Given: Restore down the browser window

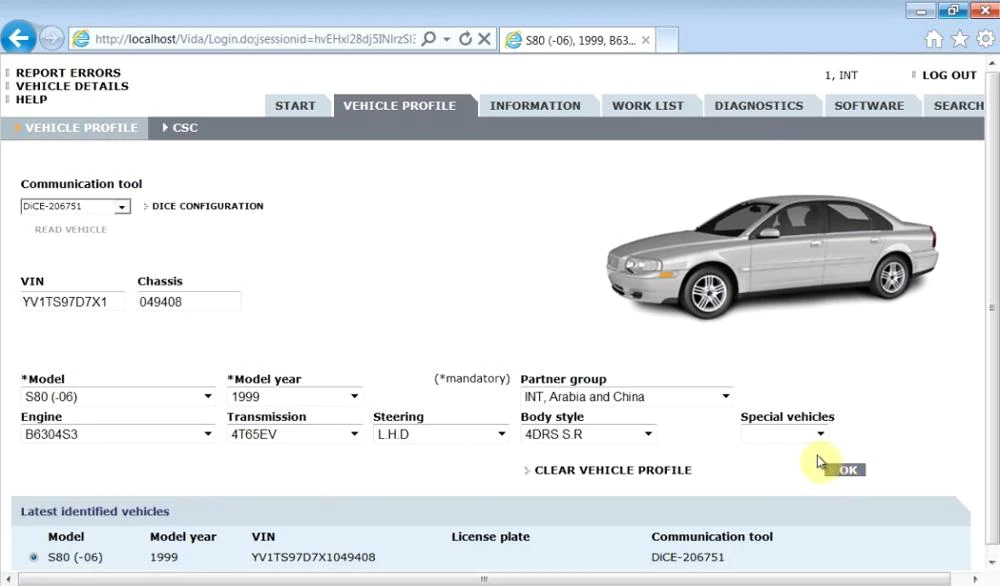Looking at the screenshot, I should click(x=953, y=10).
